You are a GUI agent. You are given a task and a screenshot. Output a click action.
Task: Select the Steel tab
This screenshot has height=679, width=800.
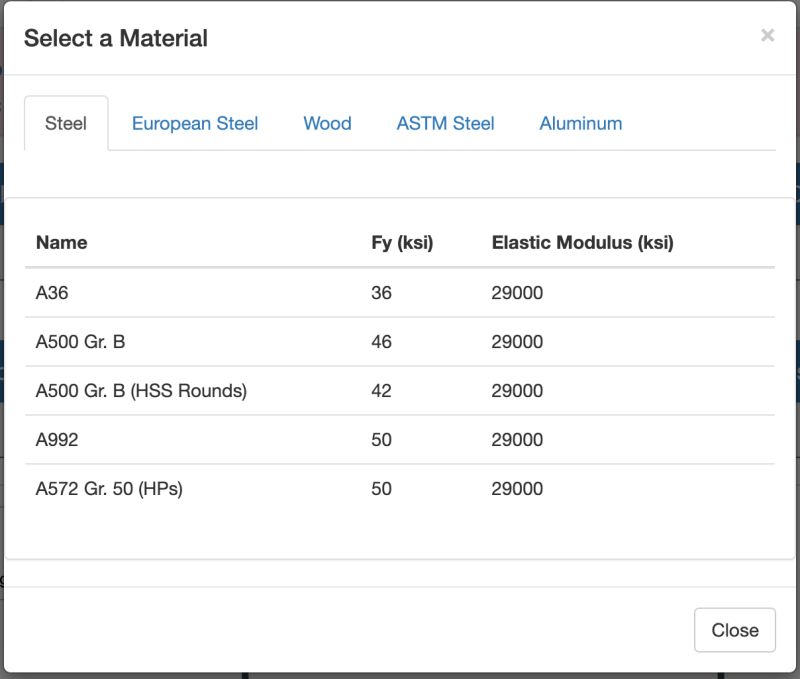tap(64, 122)
